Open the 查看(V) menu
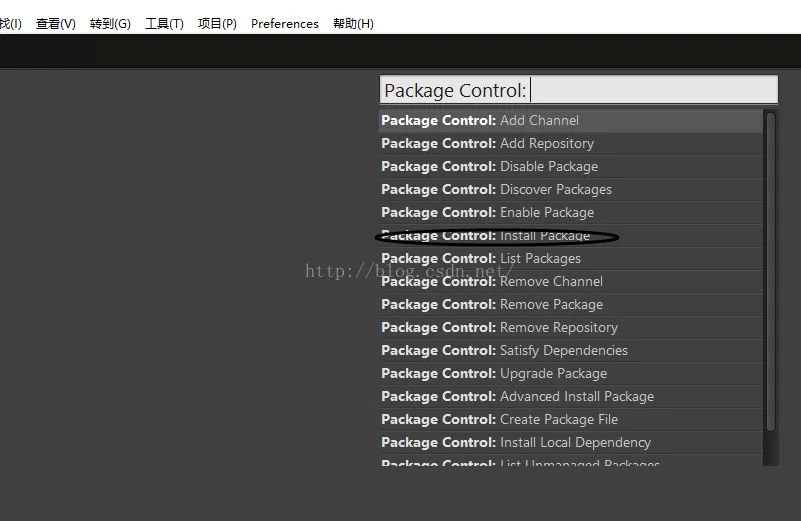Image resolution: width=801 pixels, height=521 pixels. point(55,24)
